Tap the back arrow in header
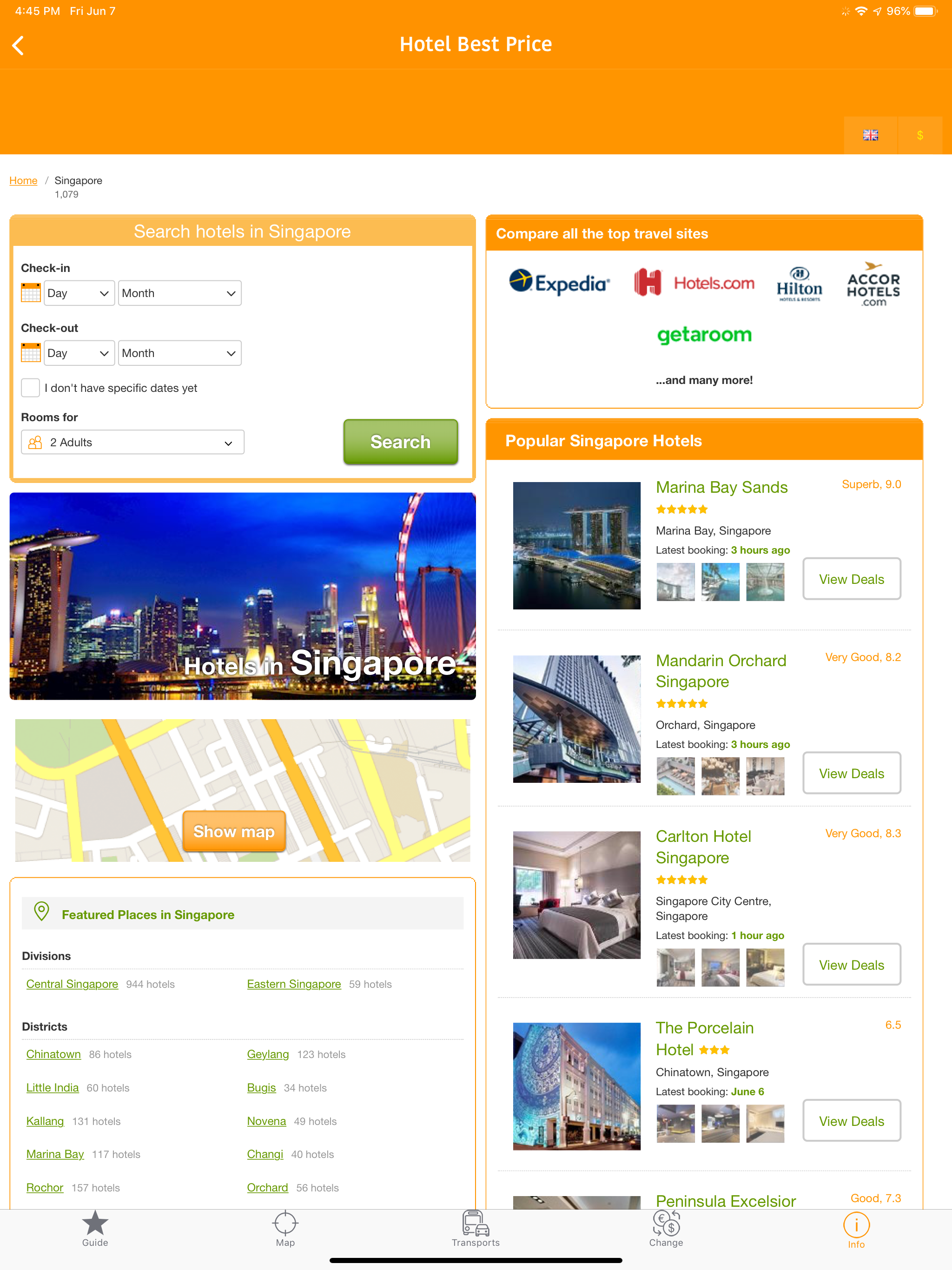Viewport: 952px width, 1270px height. 19,45
